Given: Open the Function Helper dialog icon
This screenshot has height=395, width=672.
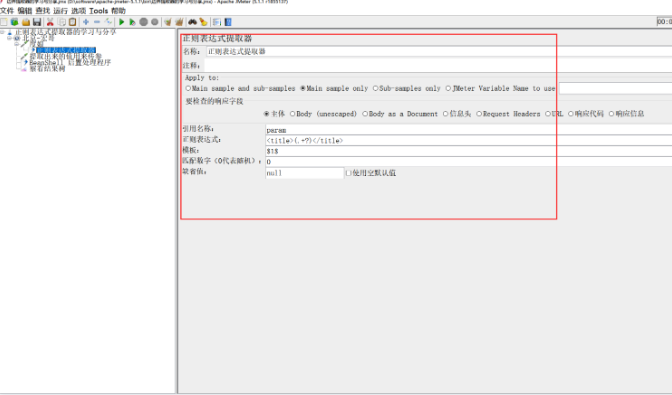Looking at the screenshot, I should [x=217, y=22].
